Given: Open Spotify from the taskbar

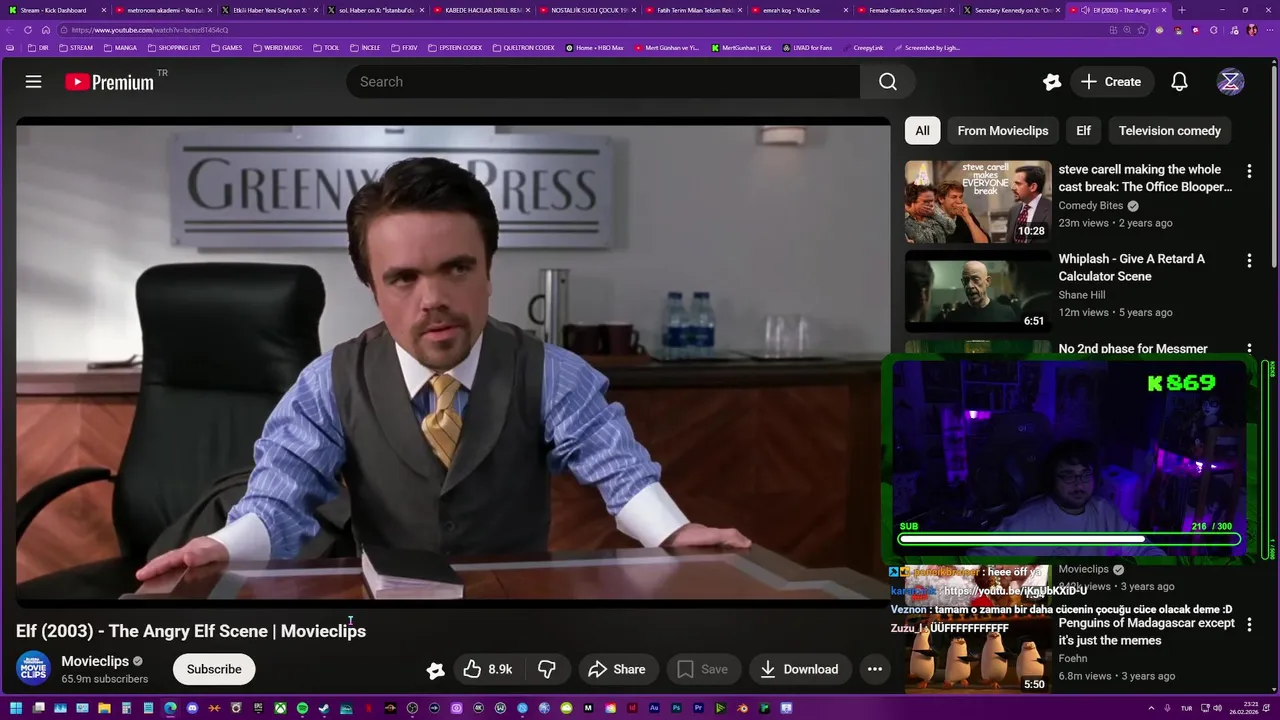Looking at the screenshot, I should (x=302, y=708).
